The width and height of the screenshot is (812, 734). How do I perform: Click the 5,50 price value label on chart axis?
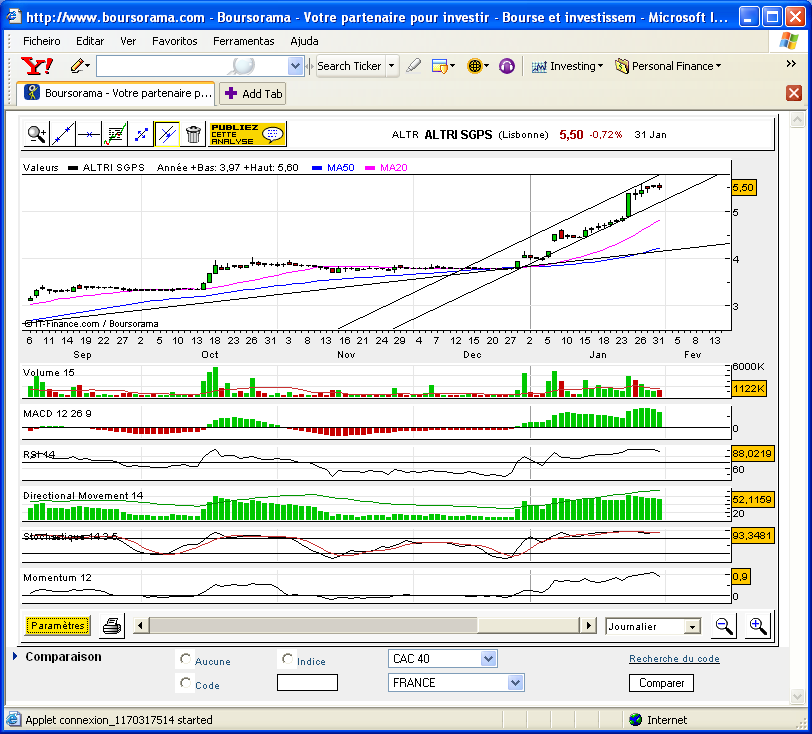click(x=743, y=188)
